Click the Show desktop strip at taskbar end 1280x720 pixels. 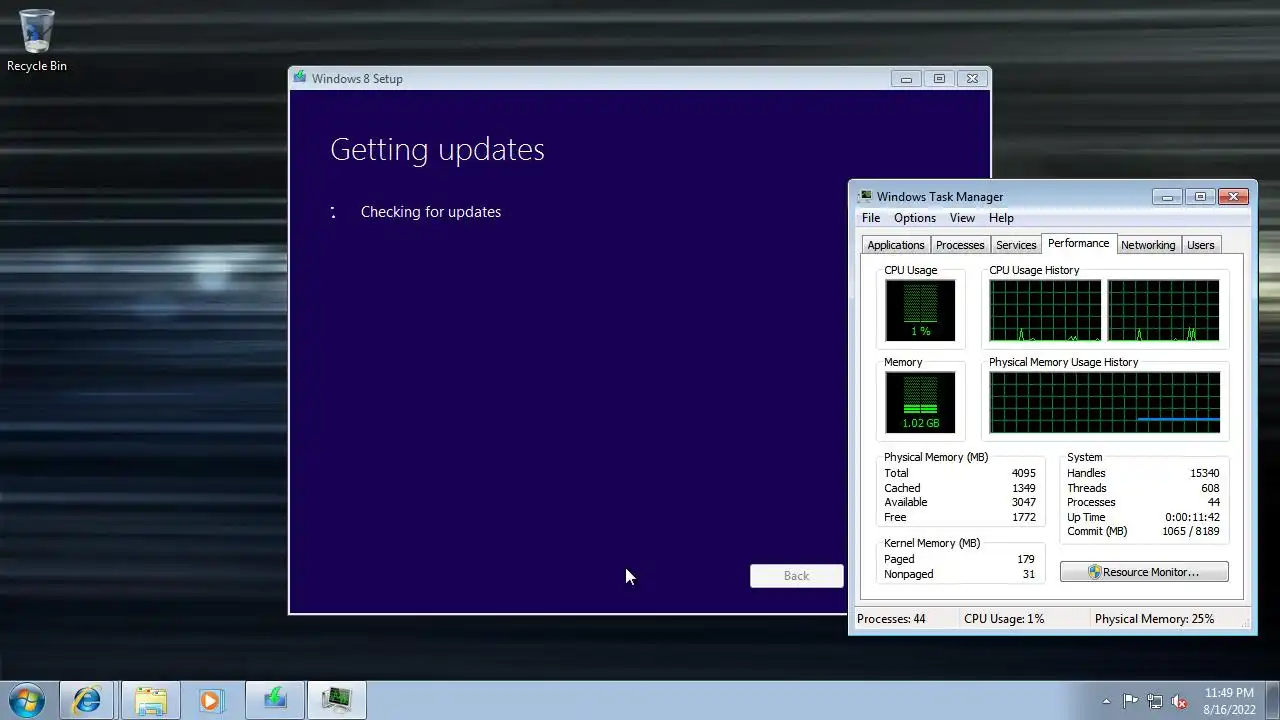(x=1272, y=701)
